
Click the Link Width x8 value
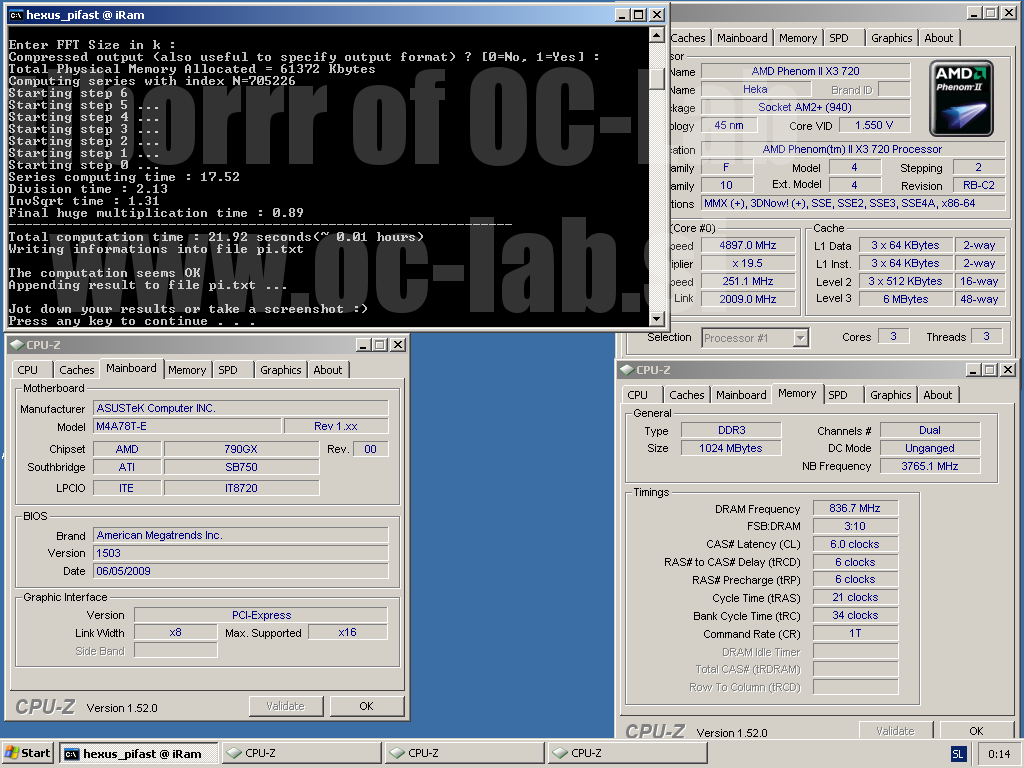click(x=175, y=632)
